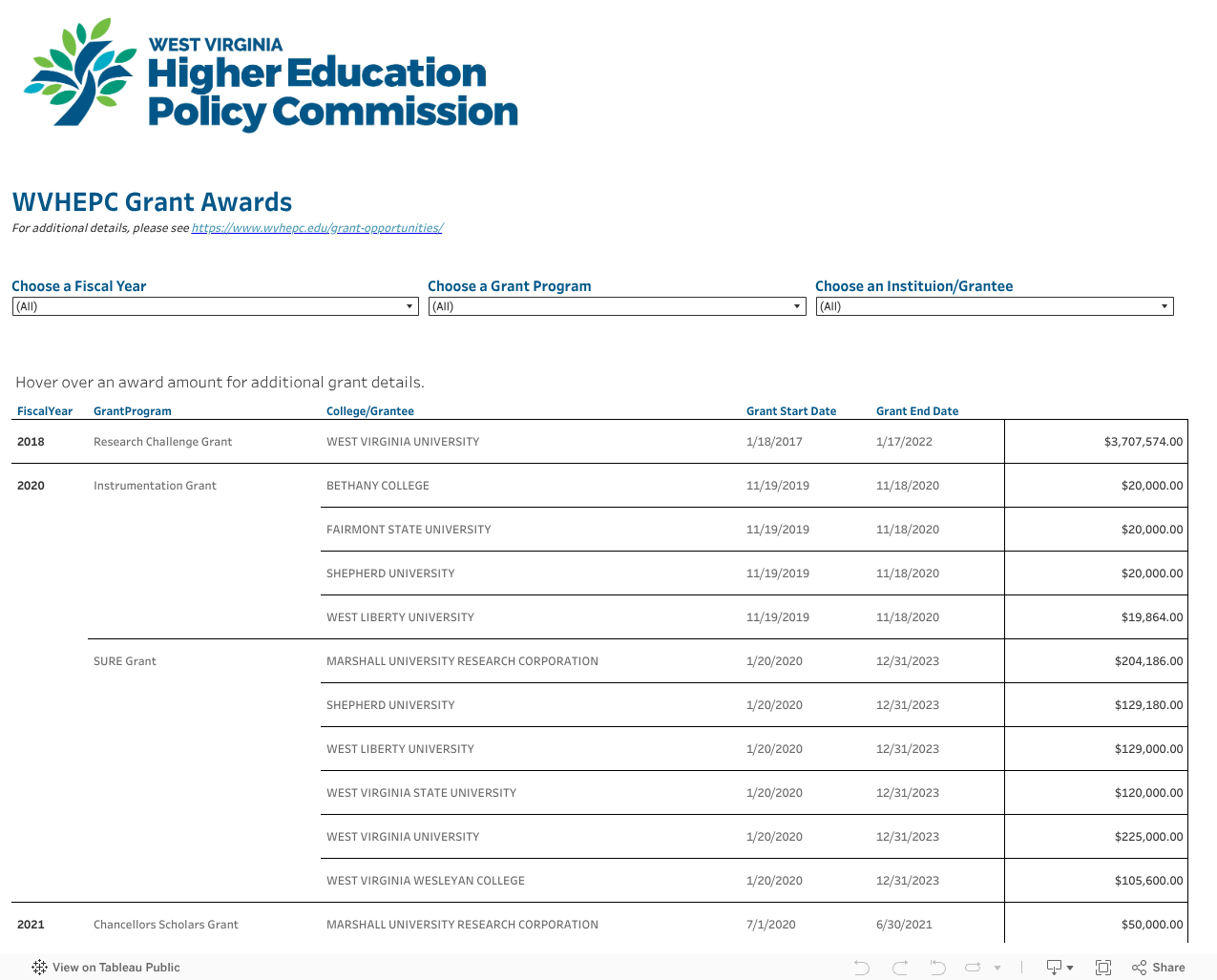
Task: Redo the dashboard action
Action: (x=898, y=967)
